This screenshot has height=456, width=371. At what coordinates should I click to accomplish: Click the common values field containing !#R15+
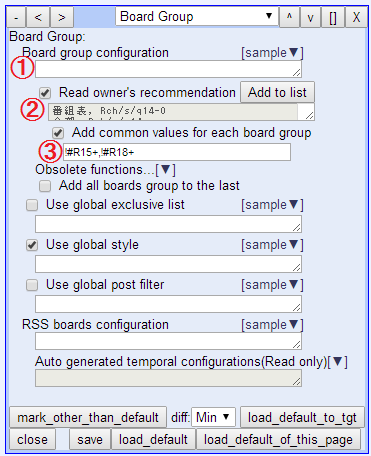(177, 152)
